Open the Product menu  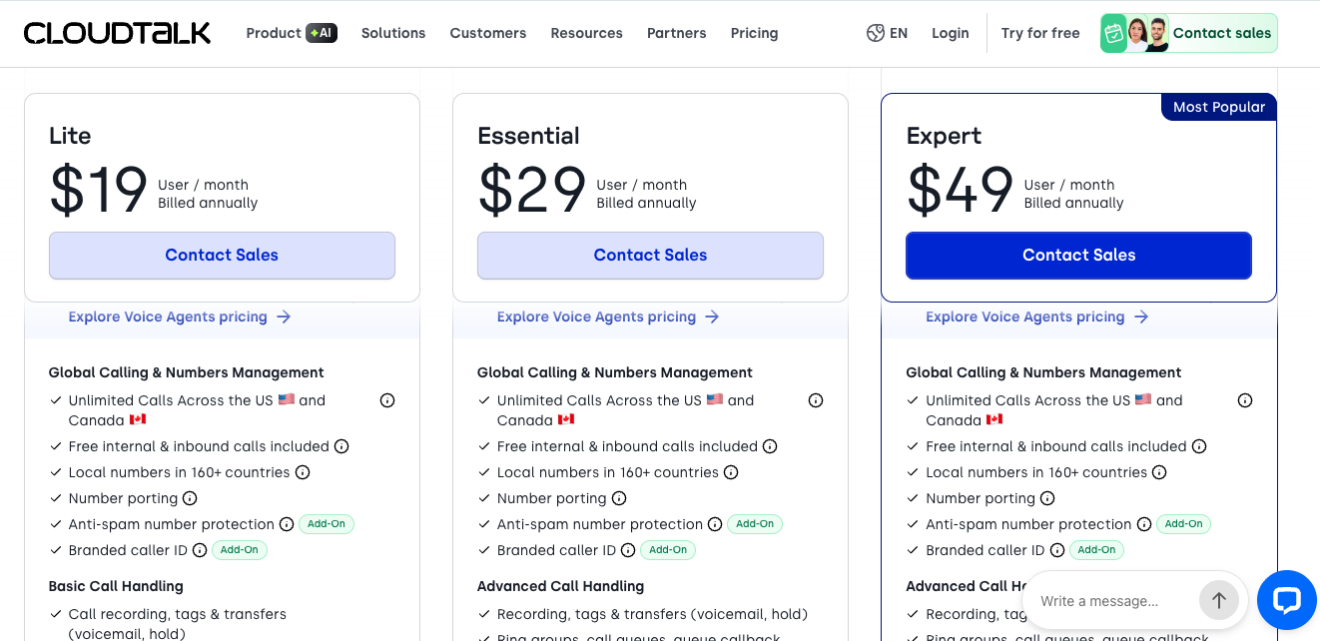pyautogui.click(x=273, y=33)
